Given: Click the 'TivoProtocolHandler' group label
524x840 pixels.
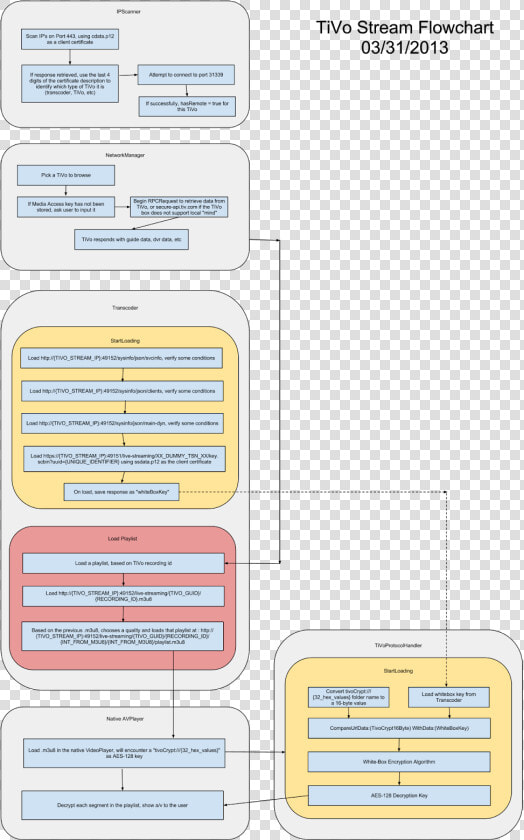Looking at the screenshot, I should 398,646.
